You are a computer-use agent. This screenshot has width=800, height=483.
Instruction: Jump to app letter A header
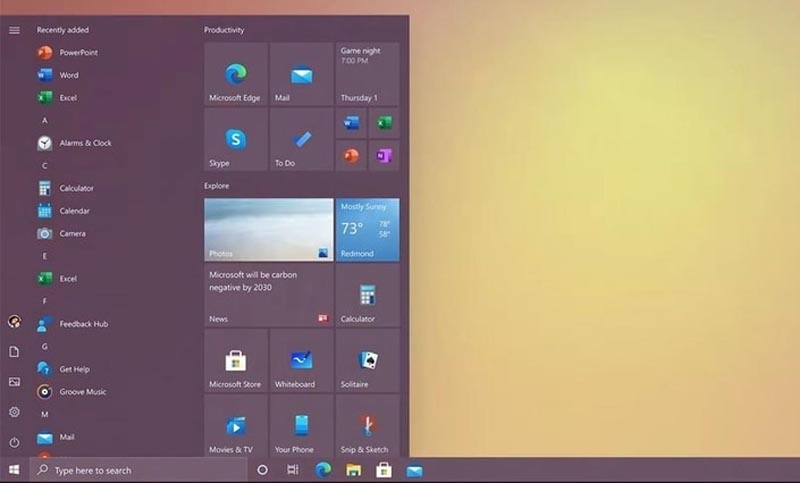coord(45,120)
